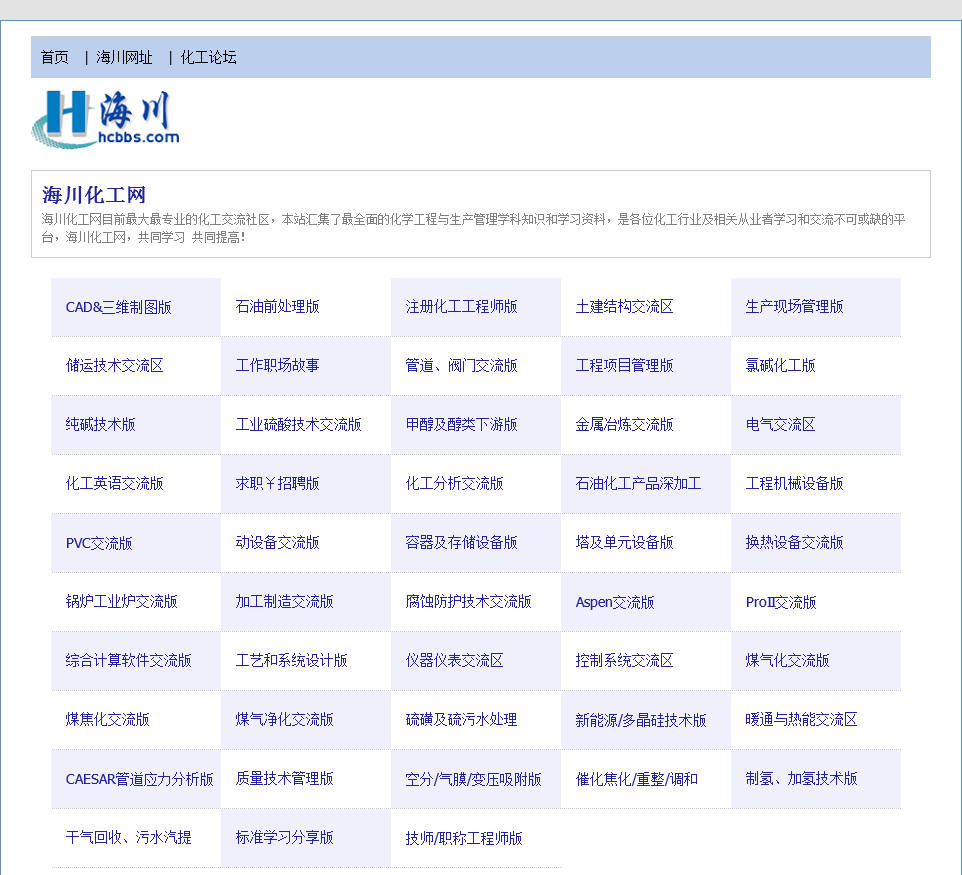Screen dimensions: 962x875
Task: Go to 纯碱技术版
Action: [x=101, y=425]
